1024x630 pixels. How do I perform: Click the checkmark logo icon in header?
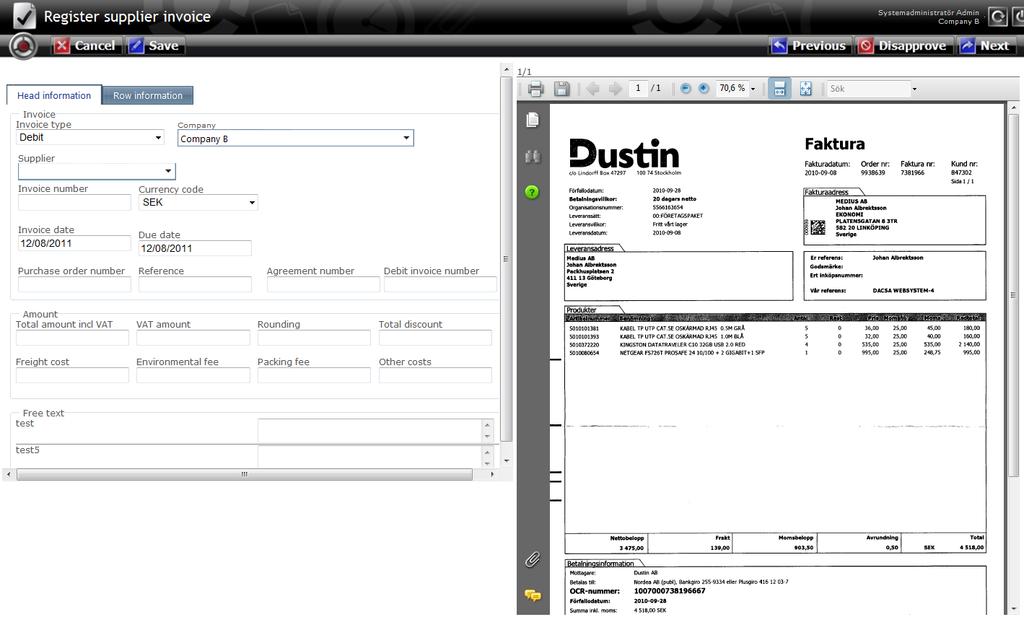coord(24,16)
